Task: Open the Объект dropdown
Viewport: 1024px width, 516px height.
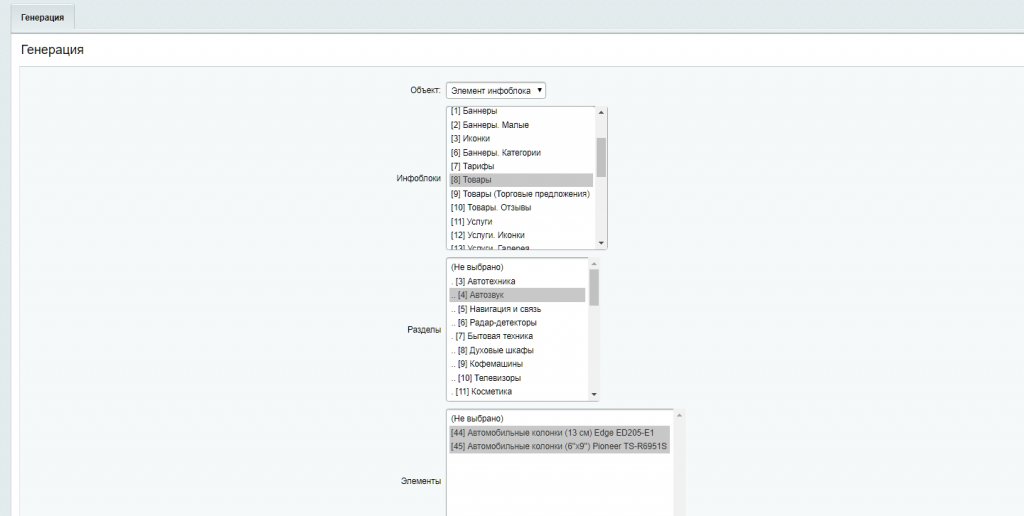Action: (496, 91)
